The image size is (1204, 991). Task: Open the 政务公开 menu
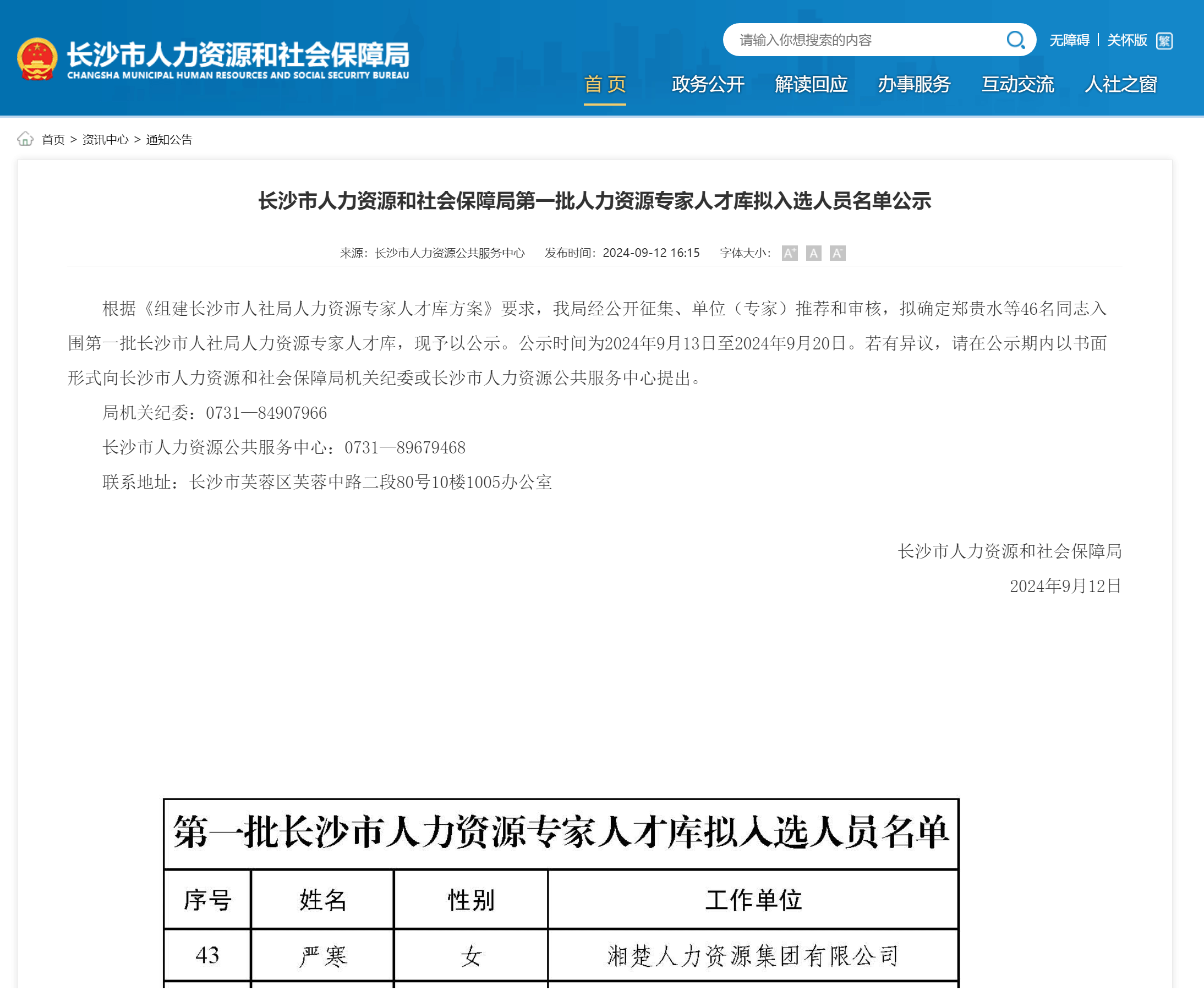[708, 85]
